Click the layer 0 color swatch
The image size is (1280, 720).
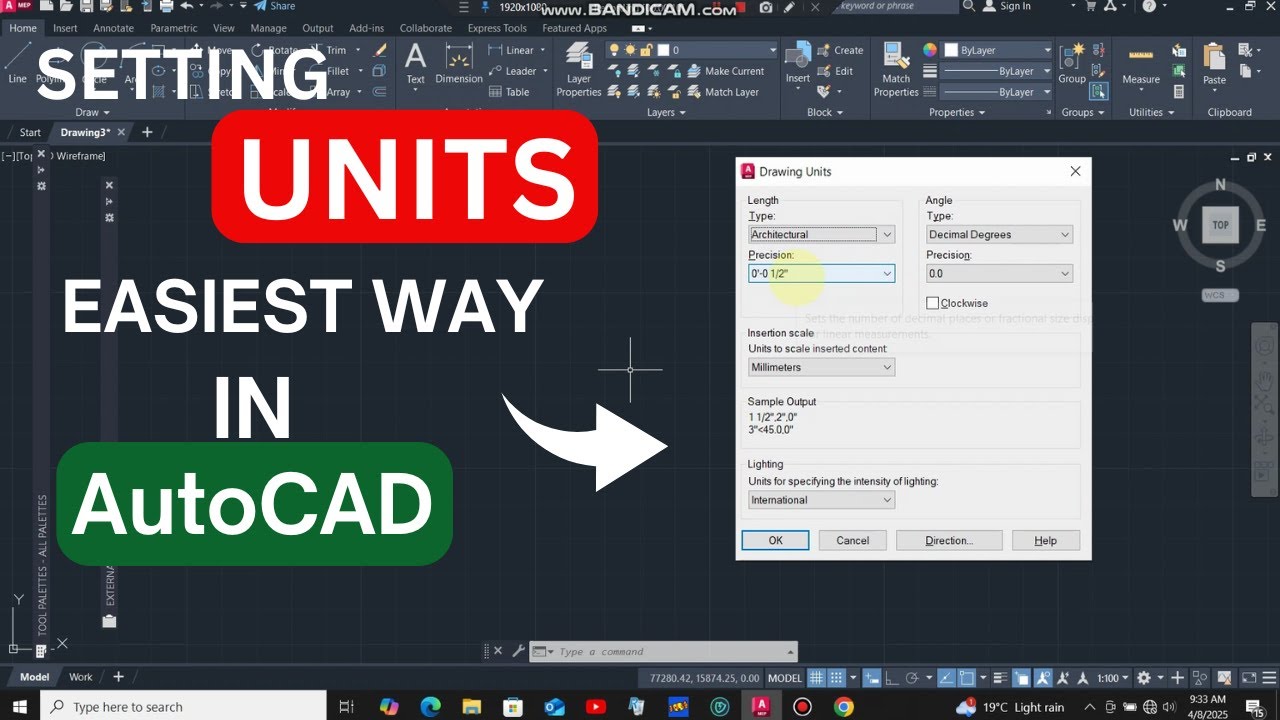pyautogui.click(x=664, y=50)
